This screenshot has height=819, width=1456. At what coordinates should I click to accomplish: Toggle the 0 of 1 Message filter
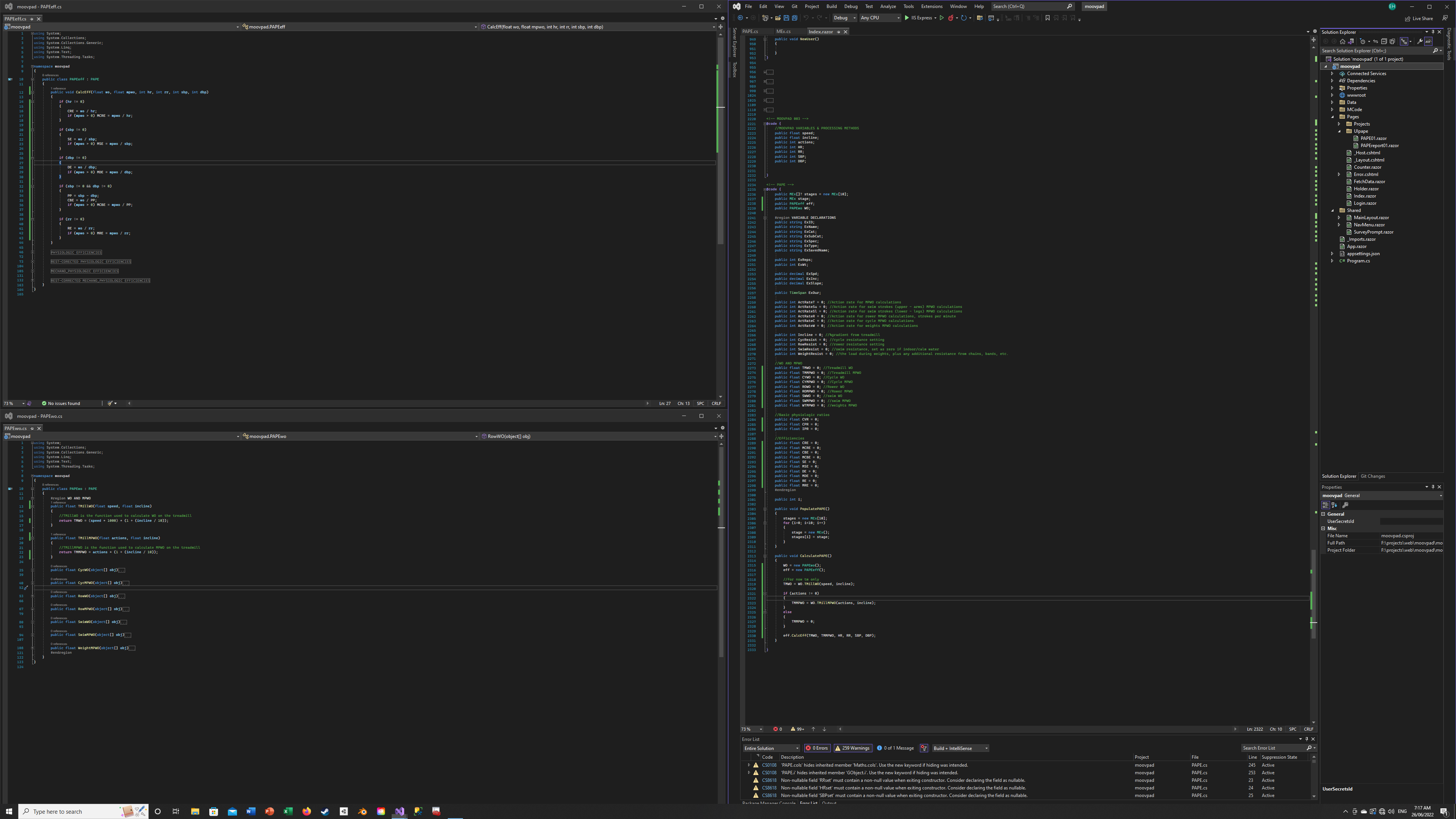click(895, 748)
